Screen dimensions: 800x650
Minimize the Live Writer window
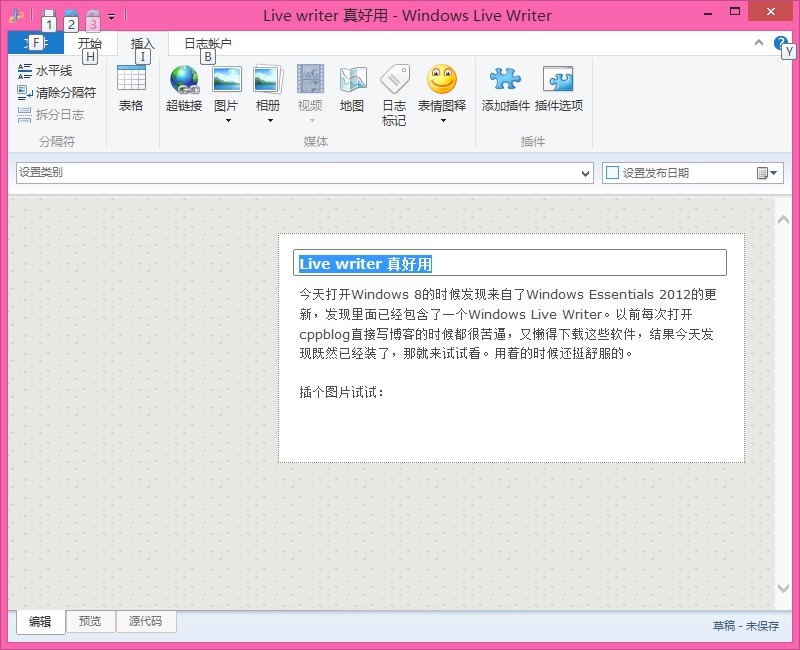[x=708, y=13]
